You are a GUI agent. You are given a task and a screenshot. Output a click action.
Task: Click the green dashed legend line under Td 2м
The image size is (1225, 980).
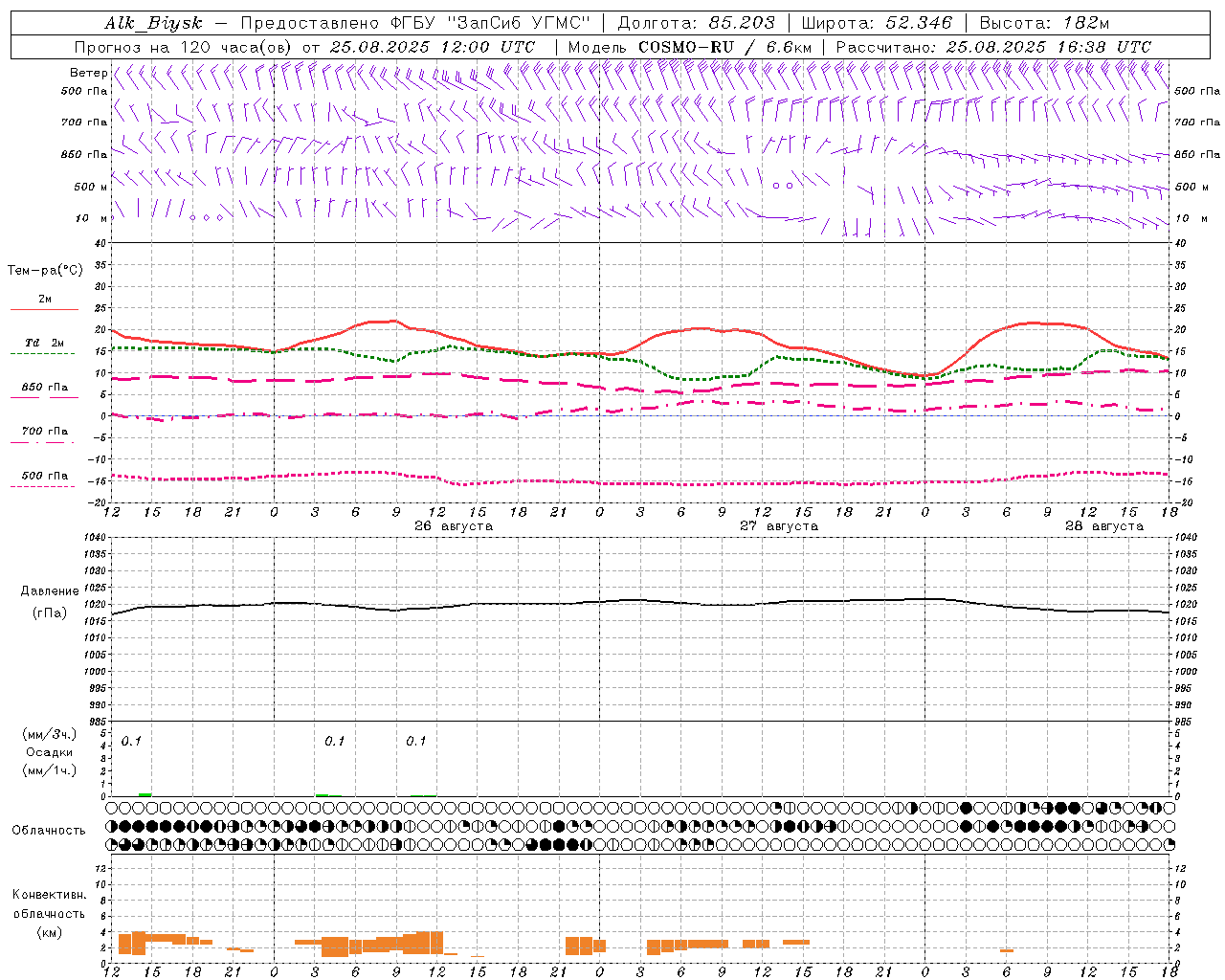point(42,354)
